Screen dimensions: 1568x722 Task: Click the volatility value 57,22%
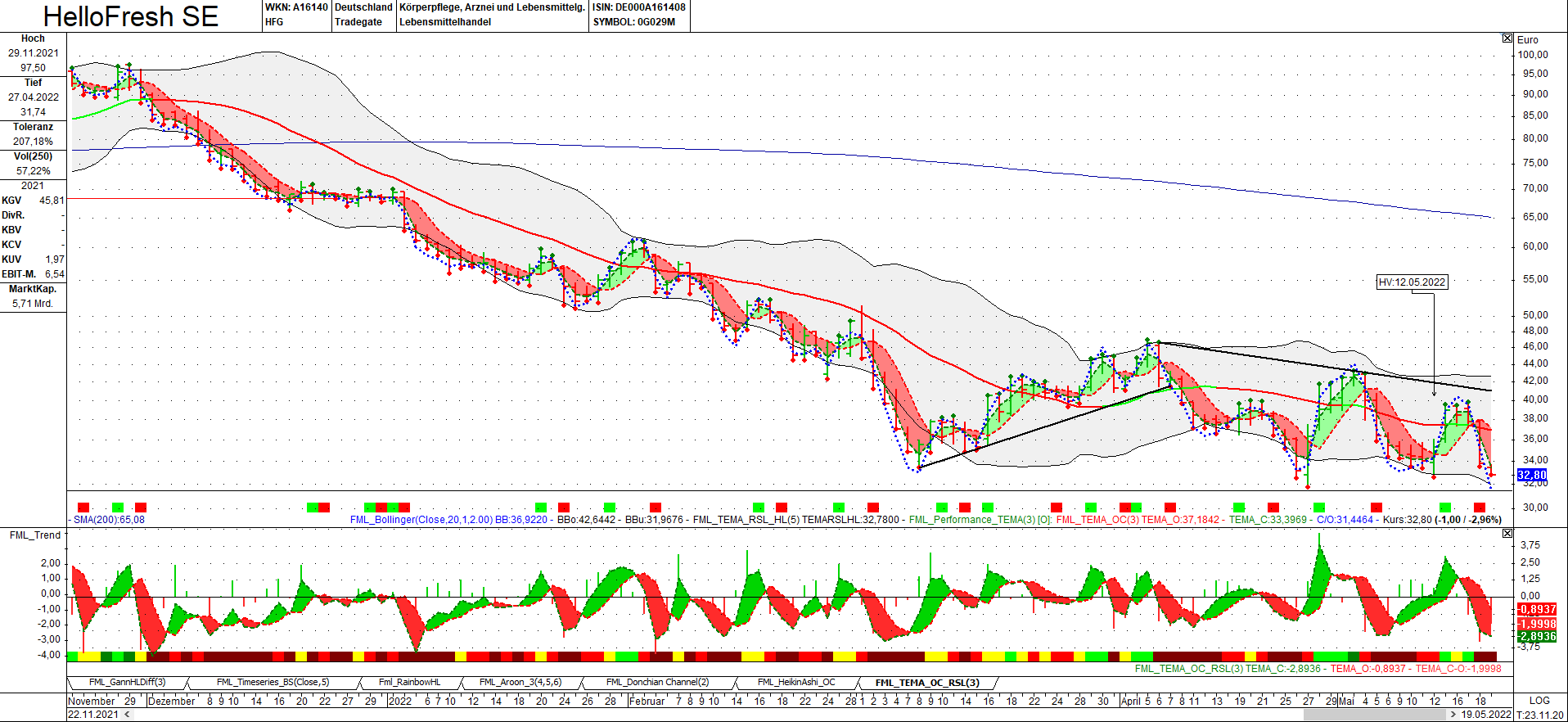coord(34,171)
